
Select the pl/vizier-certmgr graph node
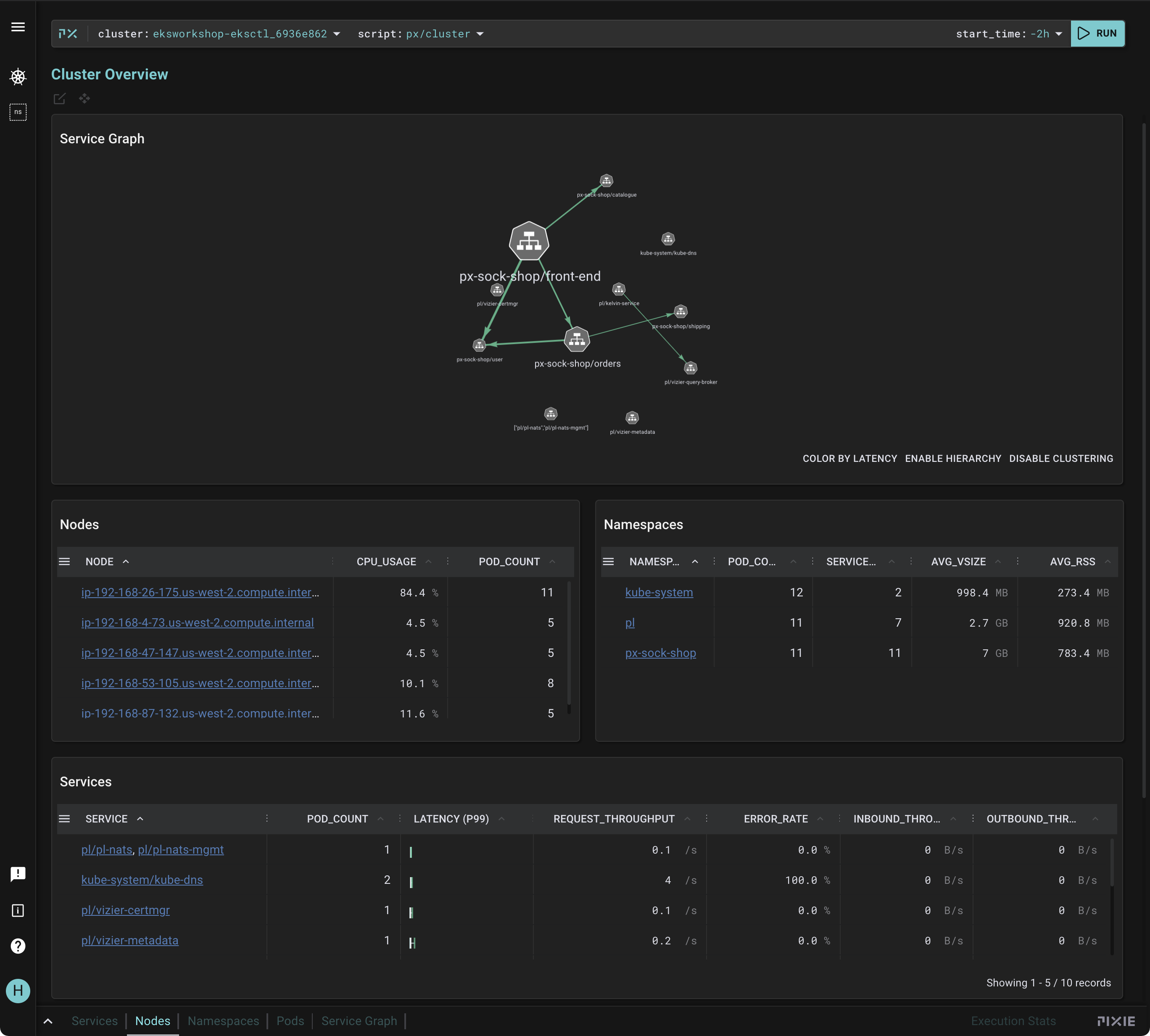(x=497, y=290)
